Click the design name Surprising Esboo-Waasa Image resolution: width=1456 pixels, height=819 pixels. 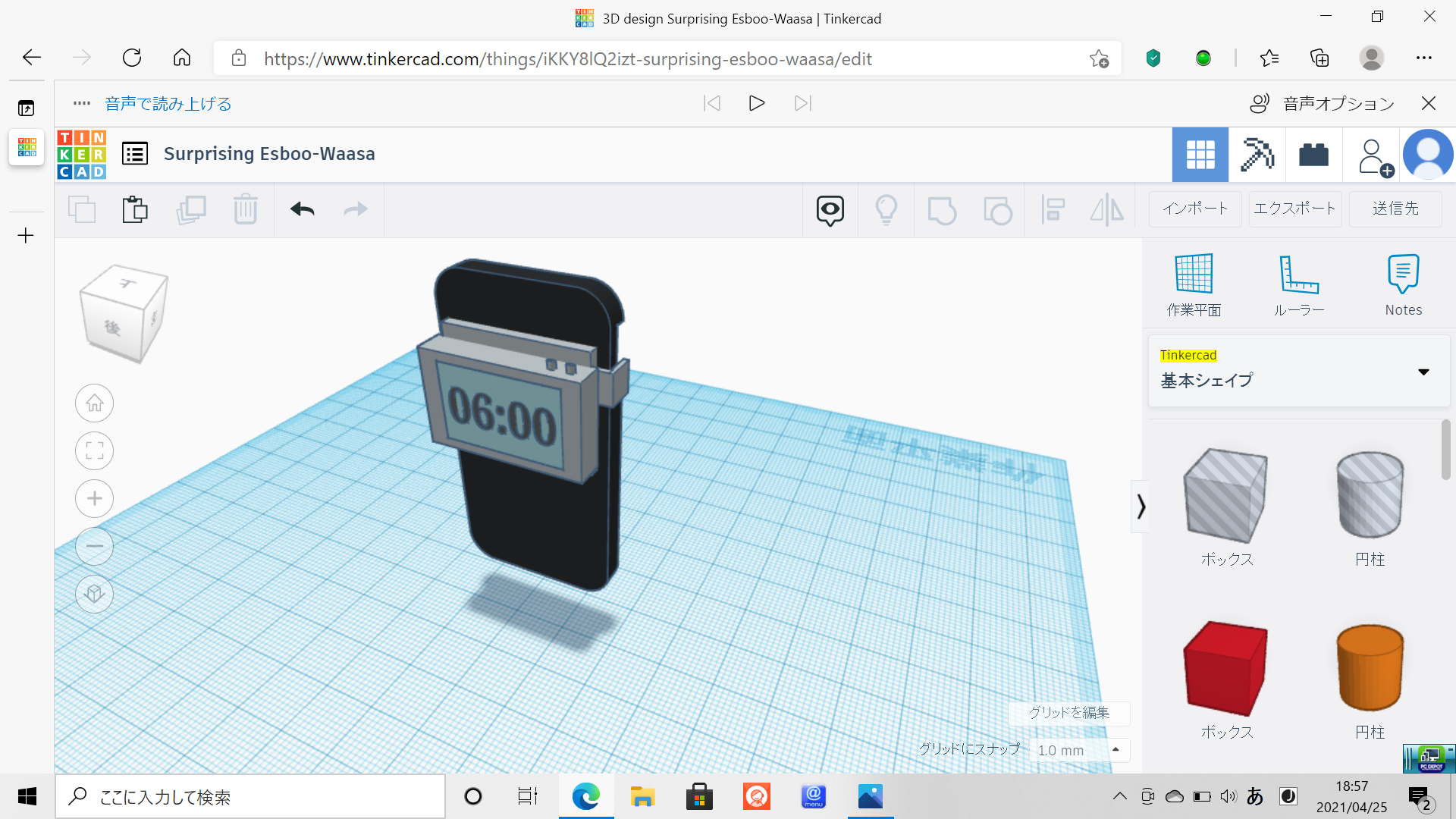(x=269, y=154)
